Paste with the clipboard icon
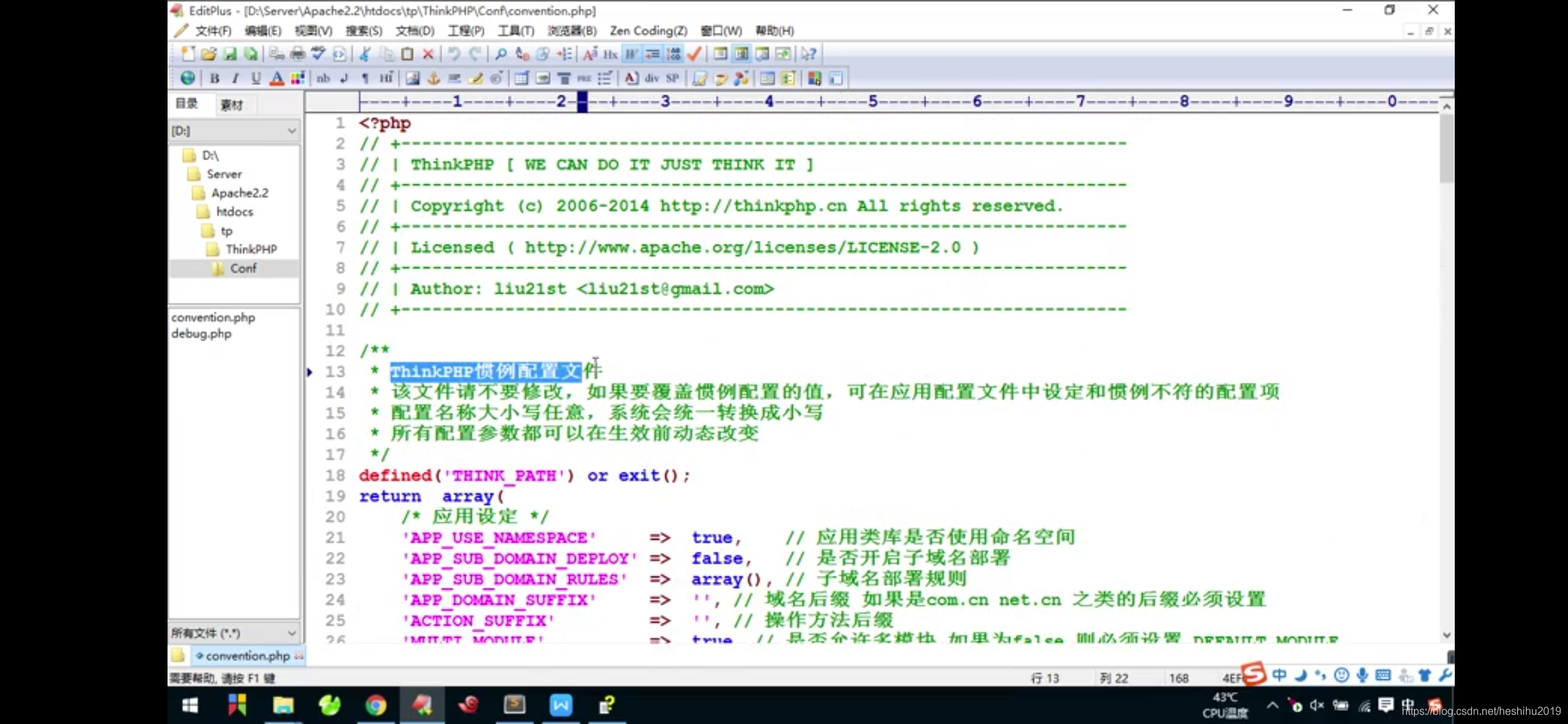This screenshot has width=1568, height=724. point(407,54)
